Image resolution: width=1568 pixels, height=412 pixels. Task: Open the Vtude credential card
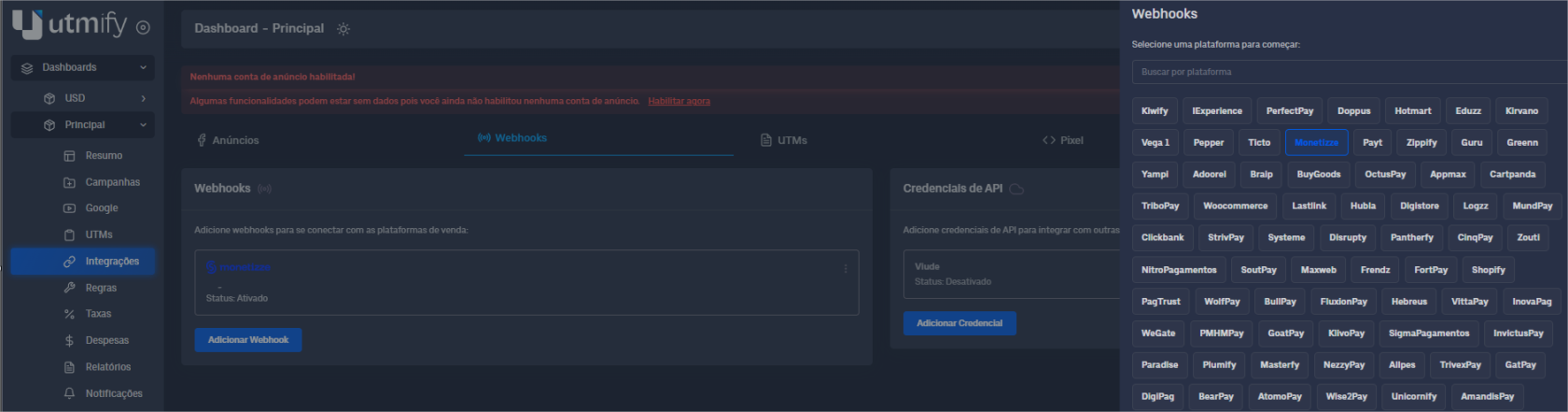[x=1012, y=274]
